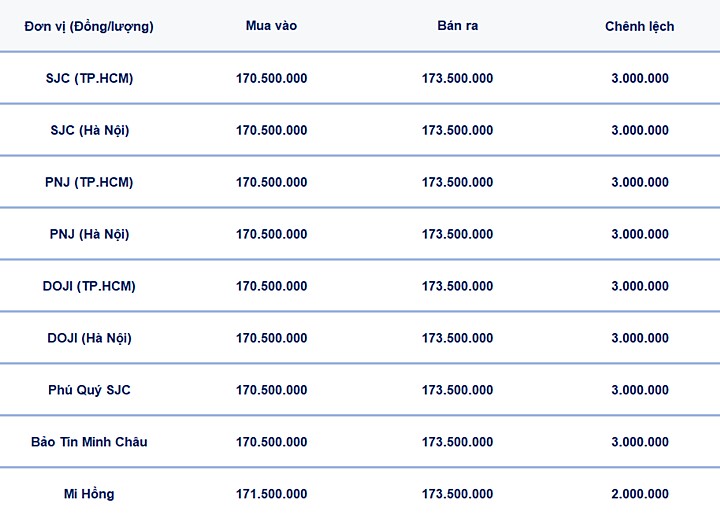
Task: Select the Mi Hồng row label
Action: point(89,494)
